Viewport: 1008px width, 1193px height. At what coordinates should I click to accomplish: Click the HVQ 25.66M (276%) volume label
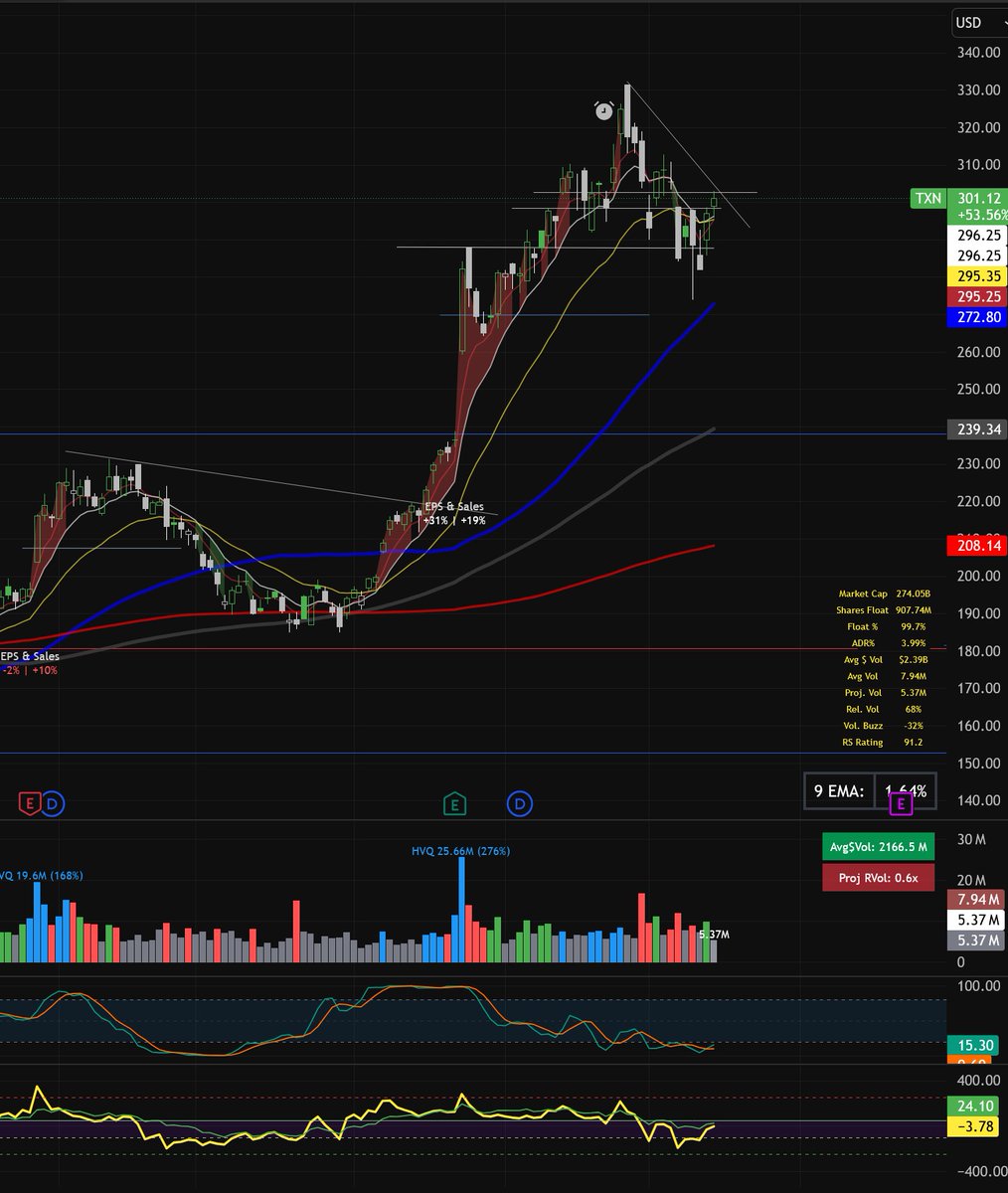pos(461,851)
